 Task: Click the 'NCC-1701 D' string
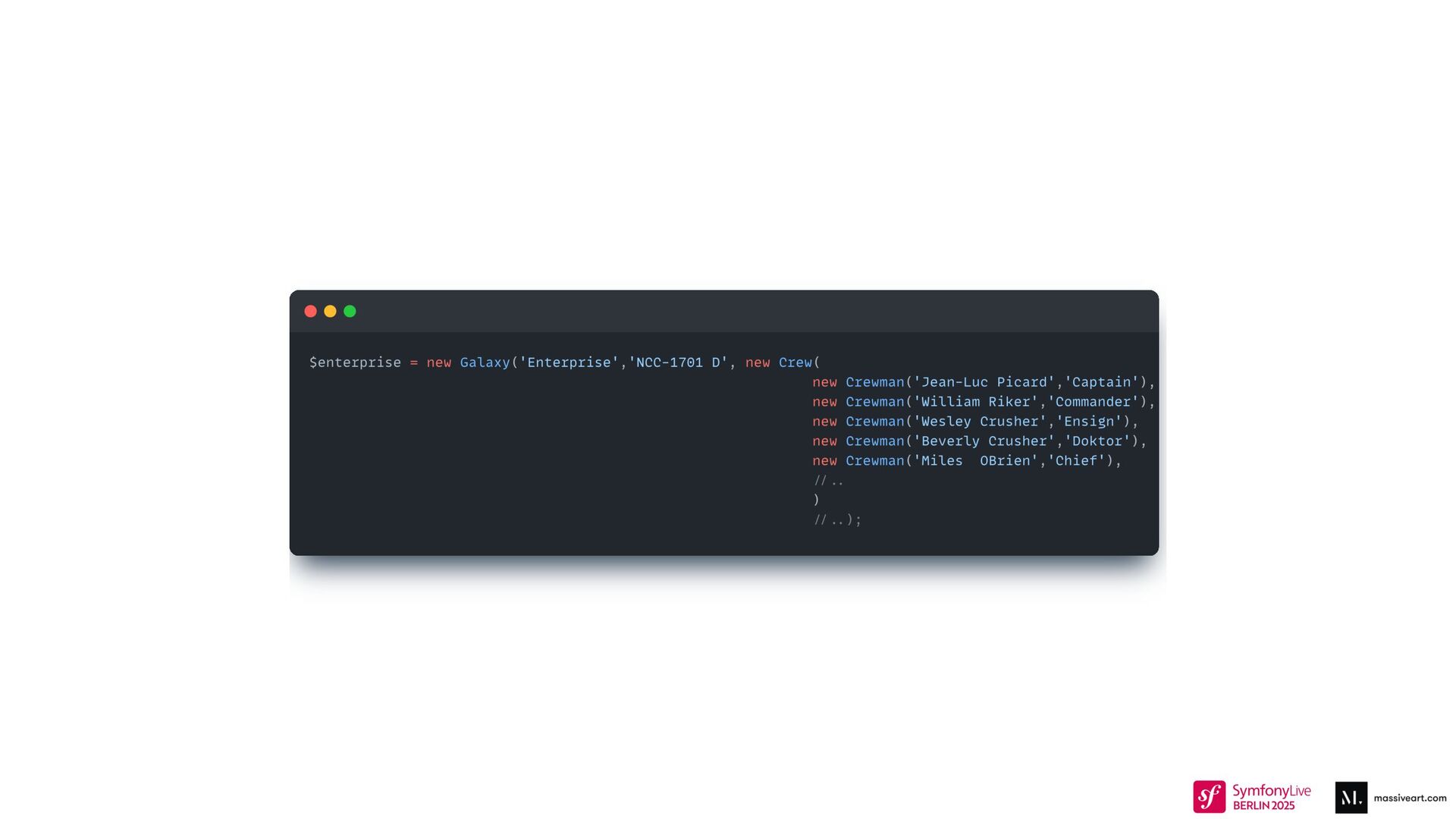coord(678,362)
